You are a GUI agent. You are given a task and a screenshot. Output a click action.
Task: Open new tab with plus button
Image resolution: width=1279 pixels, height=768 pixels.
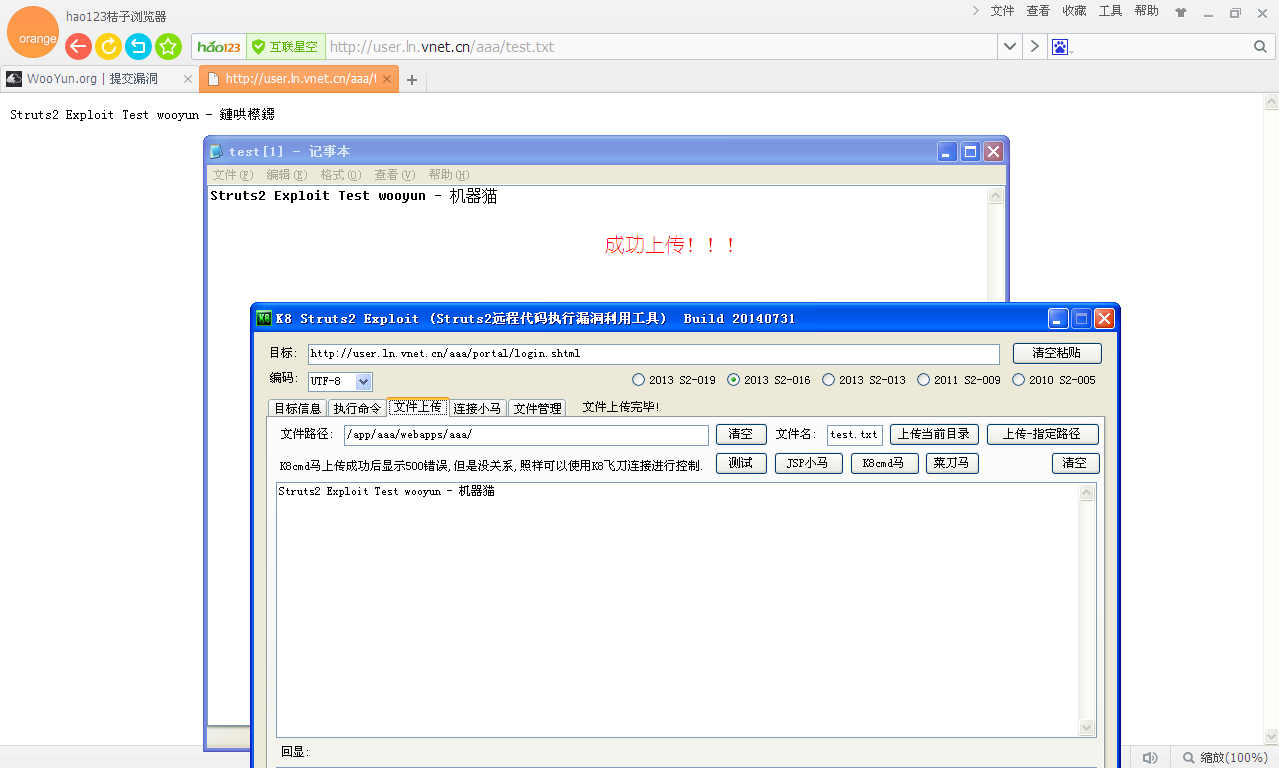[412, 80]
